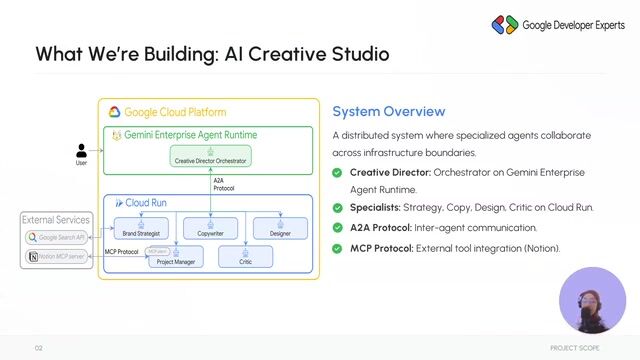Click the 'across infrastructure boundaries' sentence

404,153
